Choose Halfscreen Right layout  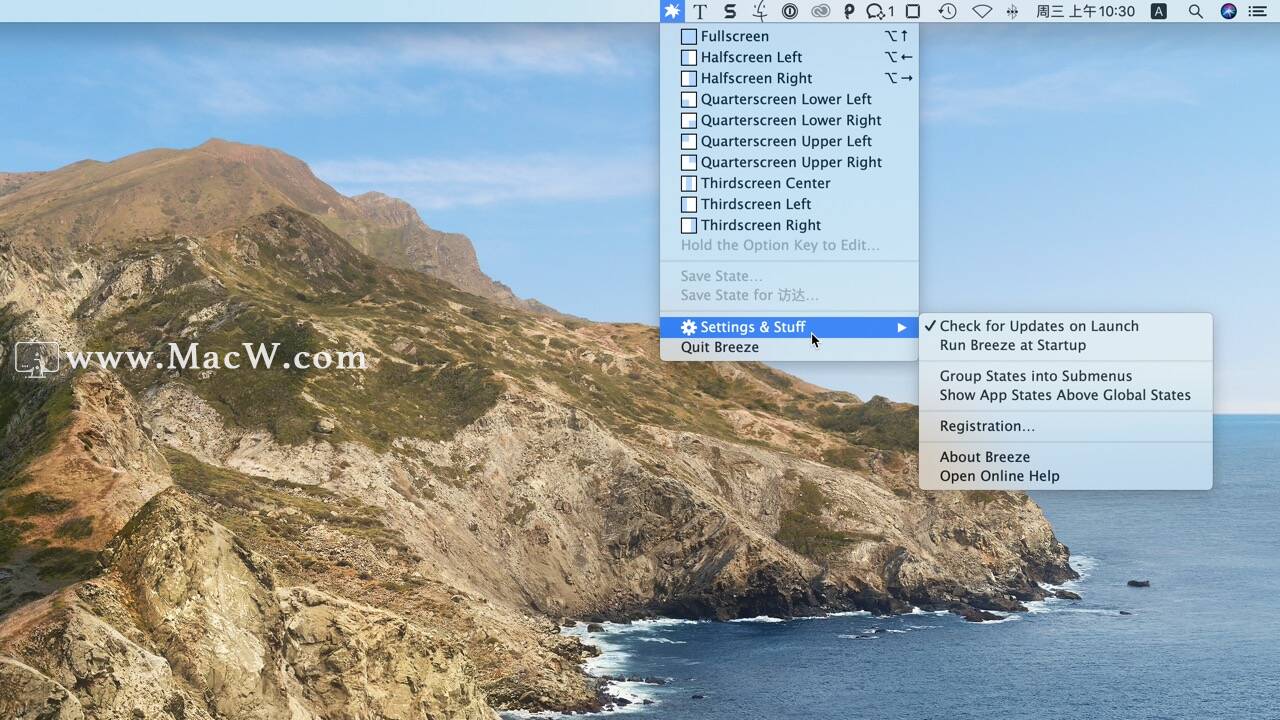pyautogui.click(x=789, y=78)
